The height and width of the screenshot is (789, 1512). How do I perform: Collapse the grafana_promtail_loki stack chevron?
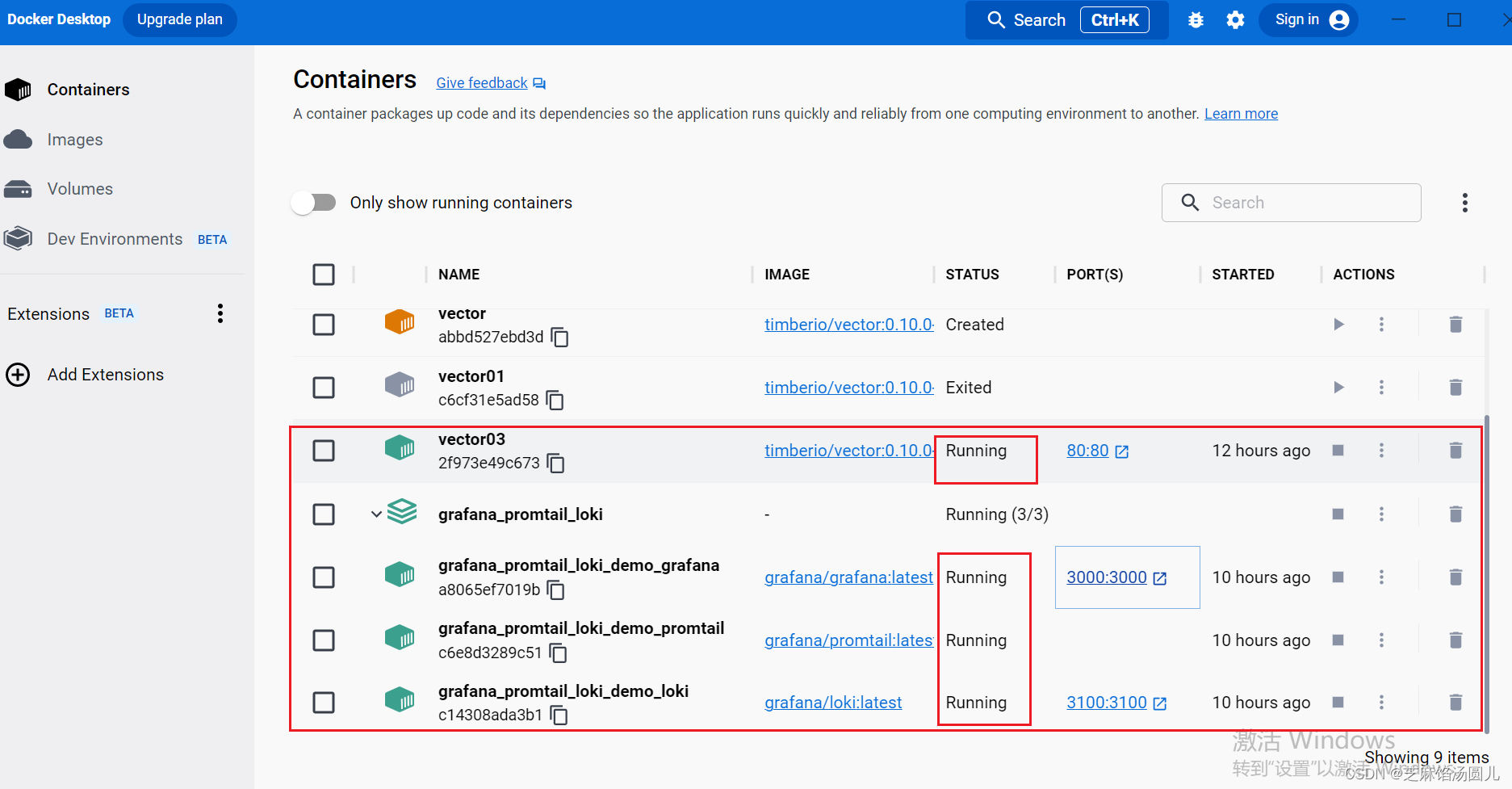click(376, 514)
